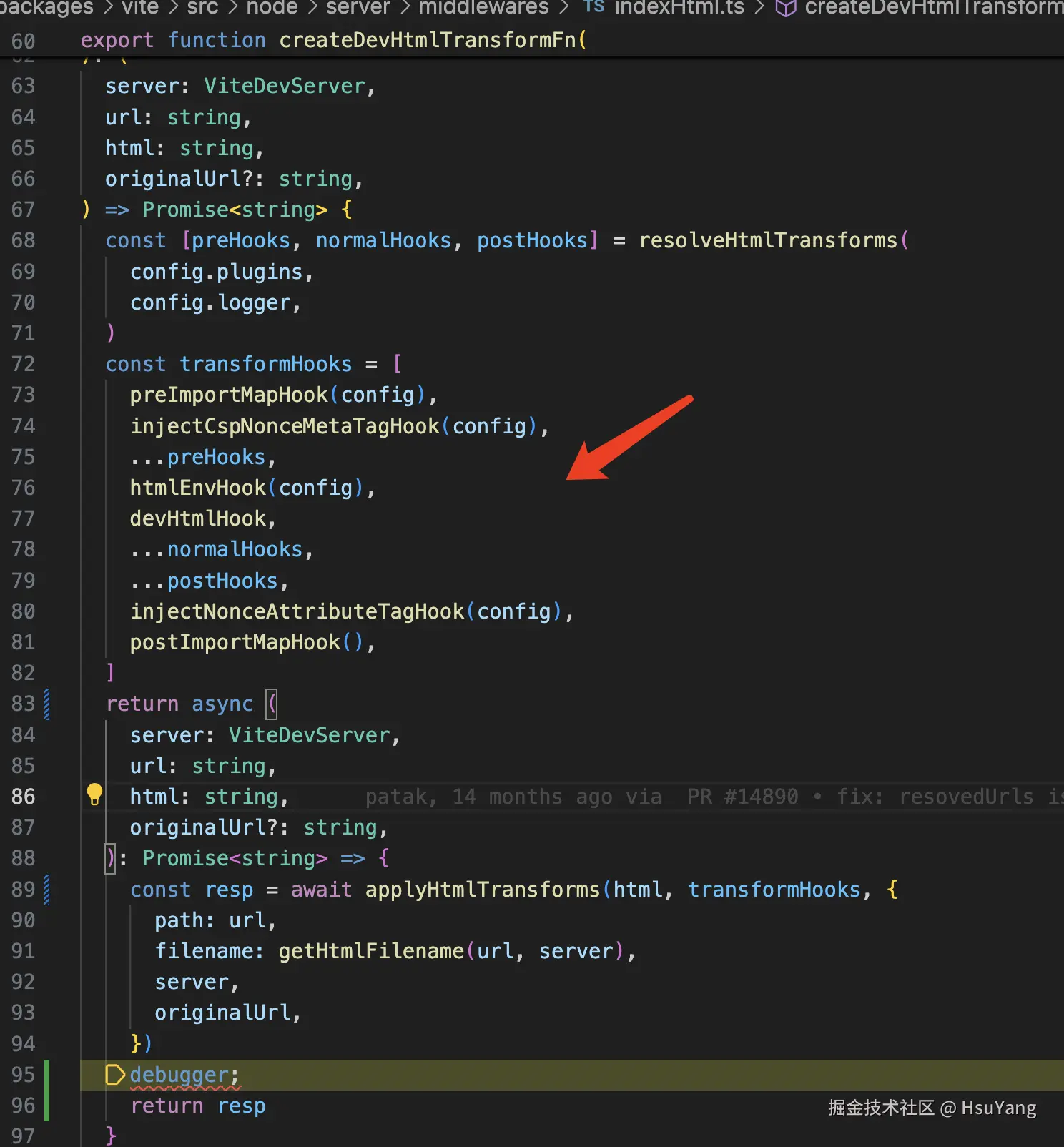Open the indexHtml.ts file breadcrumb
This screenshot has height=1147, width=1064.
tap(679, 7)
